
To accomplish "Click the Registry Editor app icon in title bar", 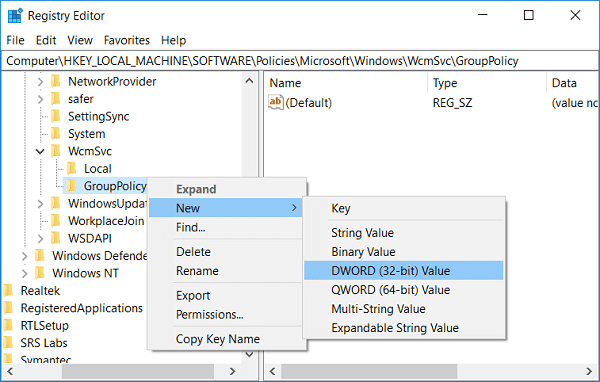I will [15, 16].
